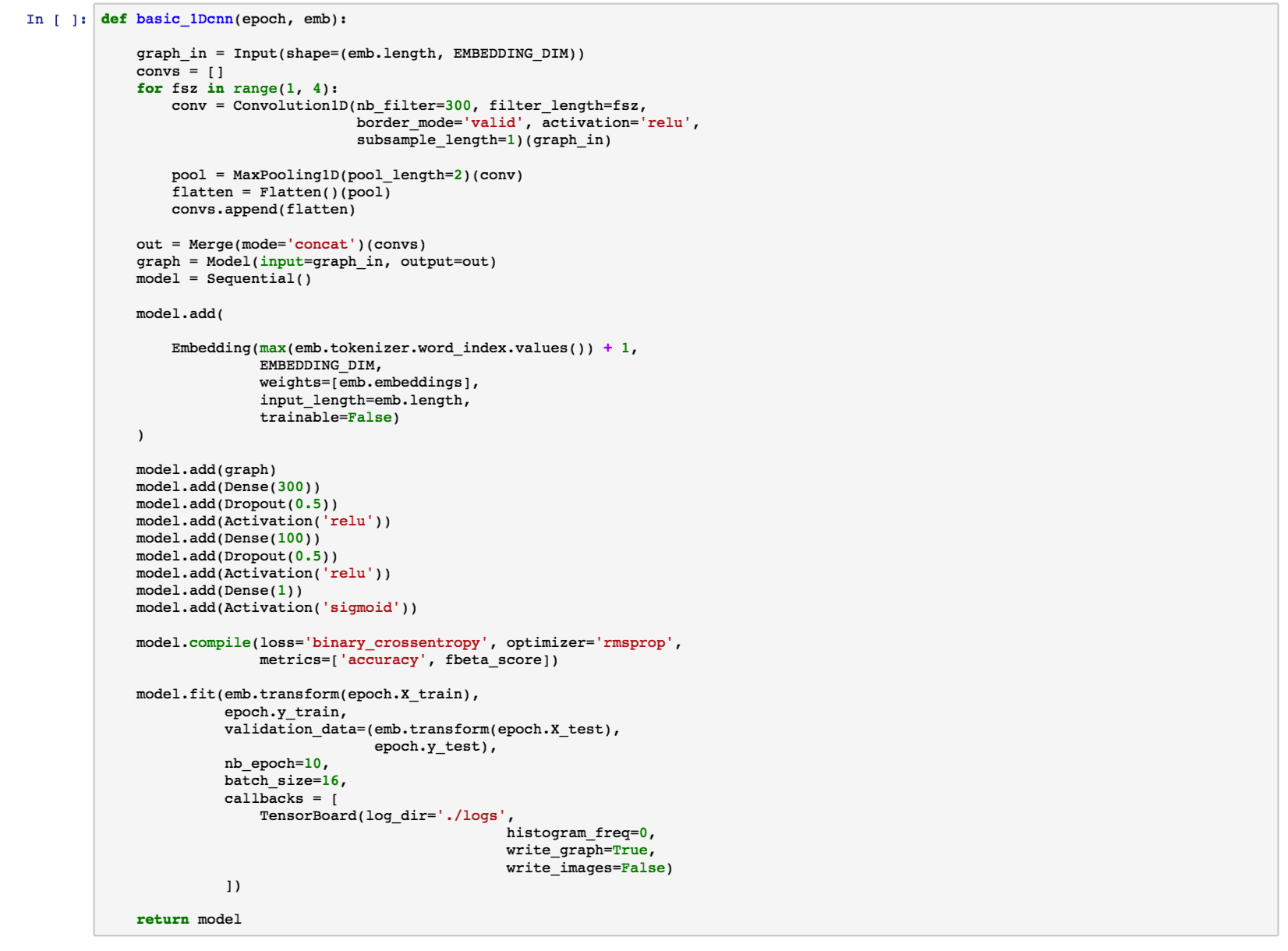
Task: Click the metrics=['accuracy', fbeta_score] line
Action: 409,660
